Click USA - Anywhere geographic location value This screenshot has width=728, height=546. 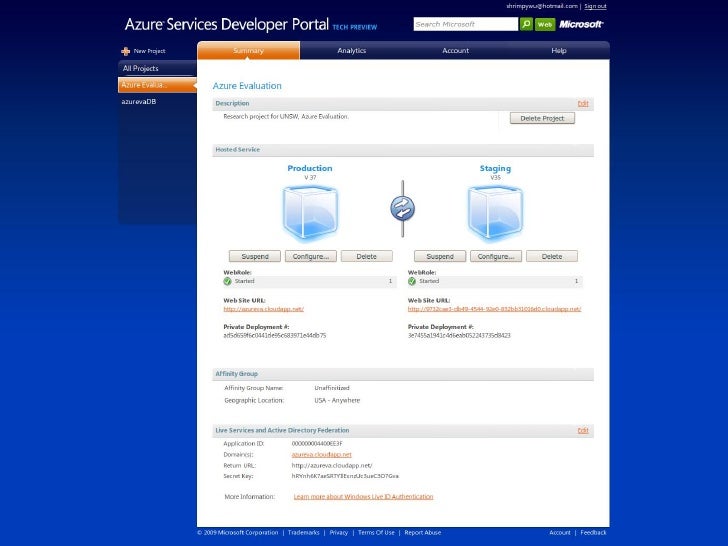pyautogui.click(x=337, y=400)
